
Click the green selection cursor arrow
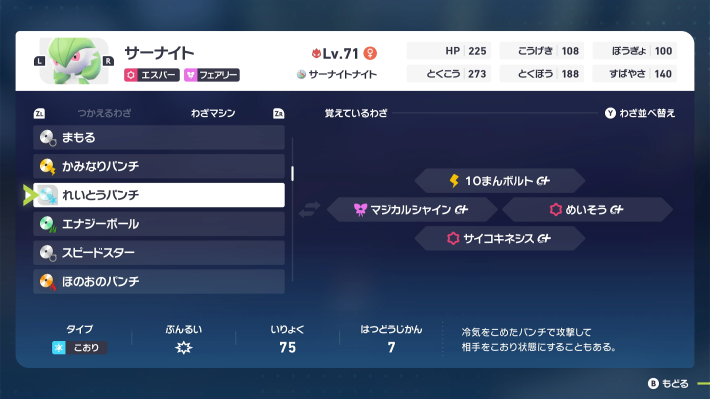[29, 195]
